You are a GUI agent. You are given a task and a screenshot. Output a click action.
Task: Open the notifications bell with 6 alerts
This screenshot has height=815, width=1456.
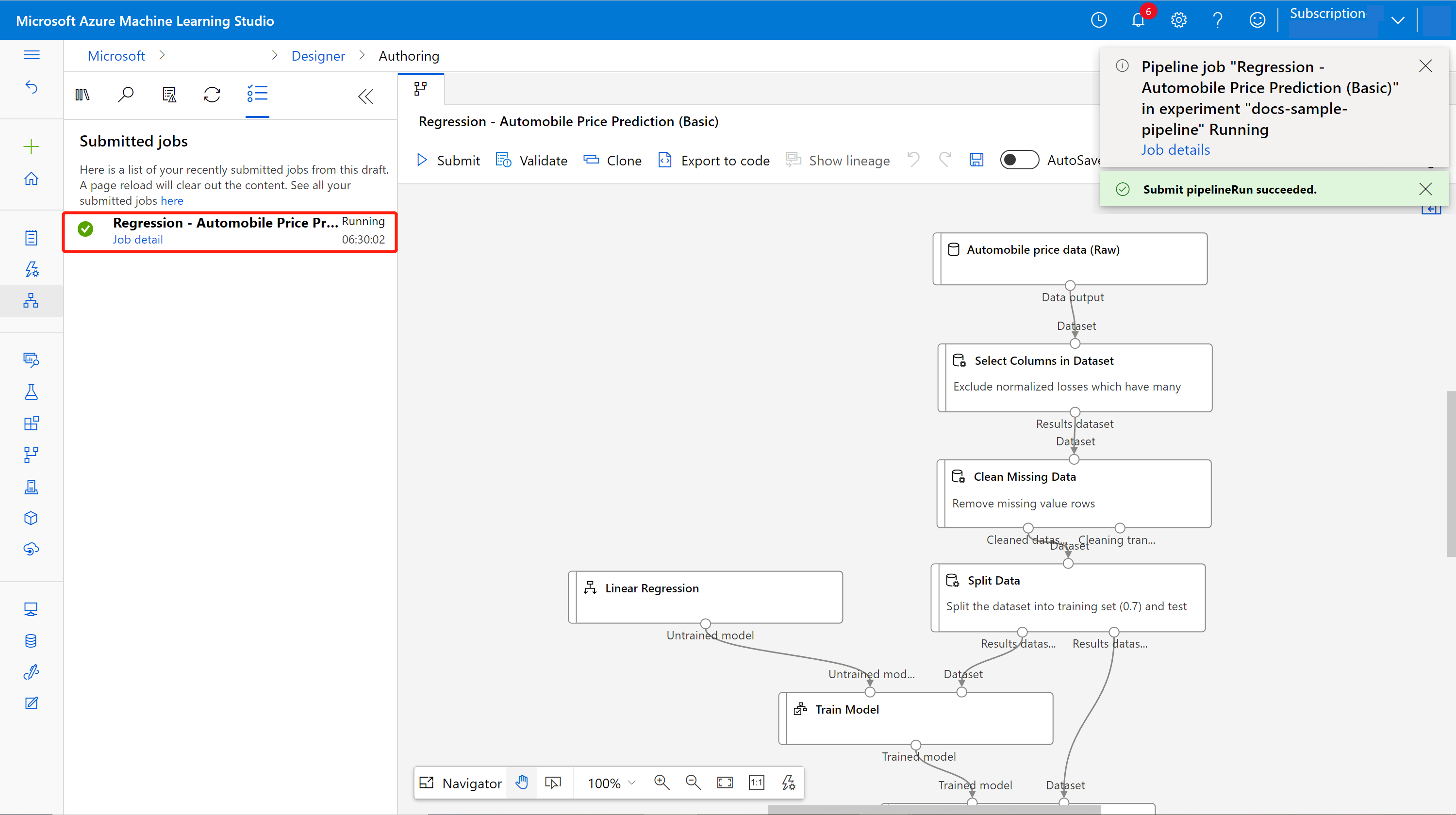1138,20
